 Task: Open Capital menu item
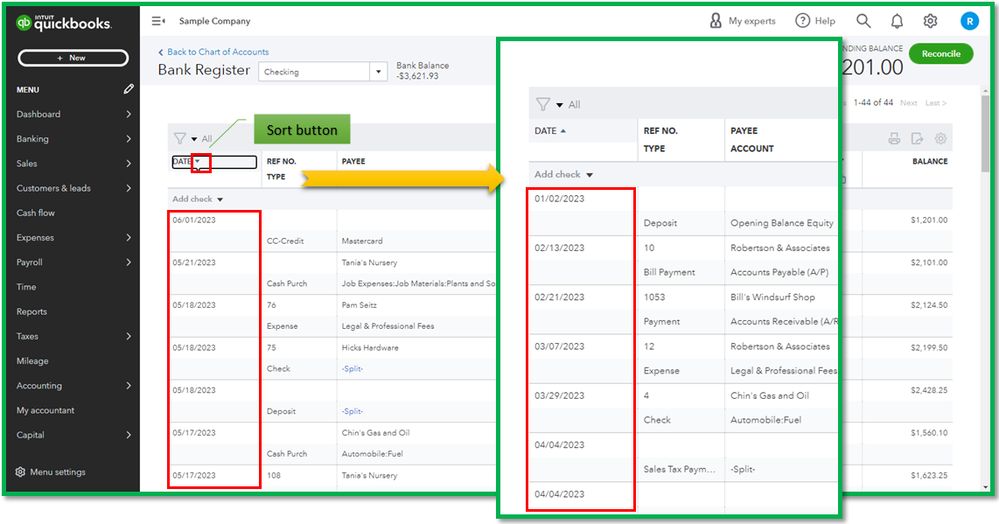31,435
